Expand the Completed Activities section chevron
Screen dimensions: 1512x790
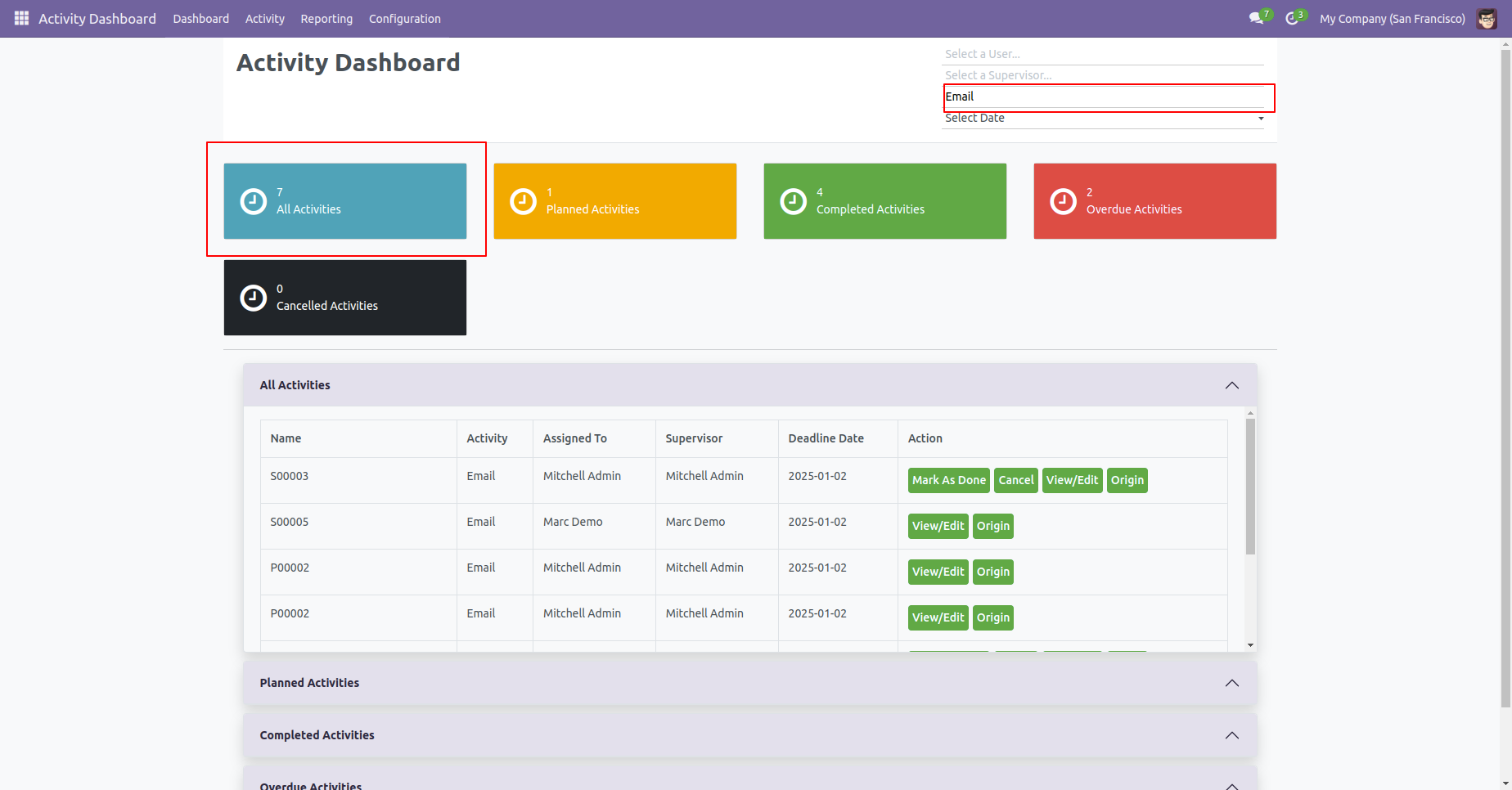[1231, 735]
